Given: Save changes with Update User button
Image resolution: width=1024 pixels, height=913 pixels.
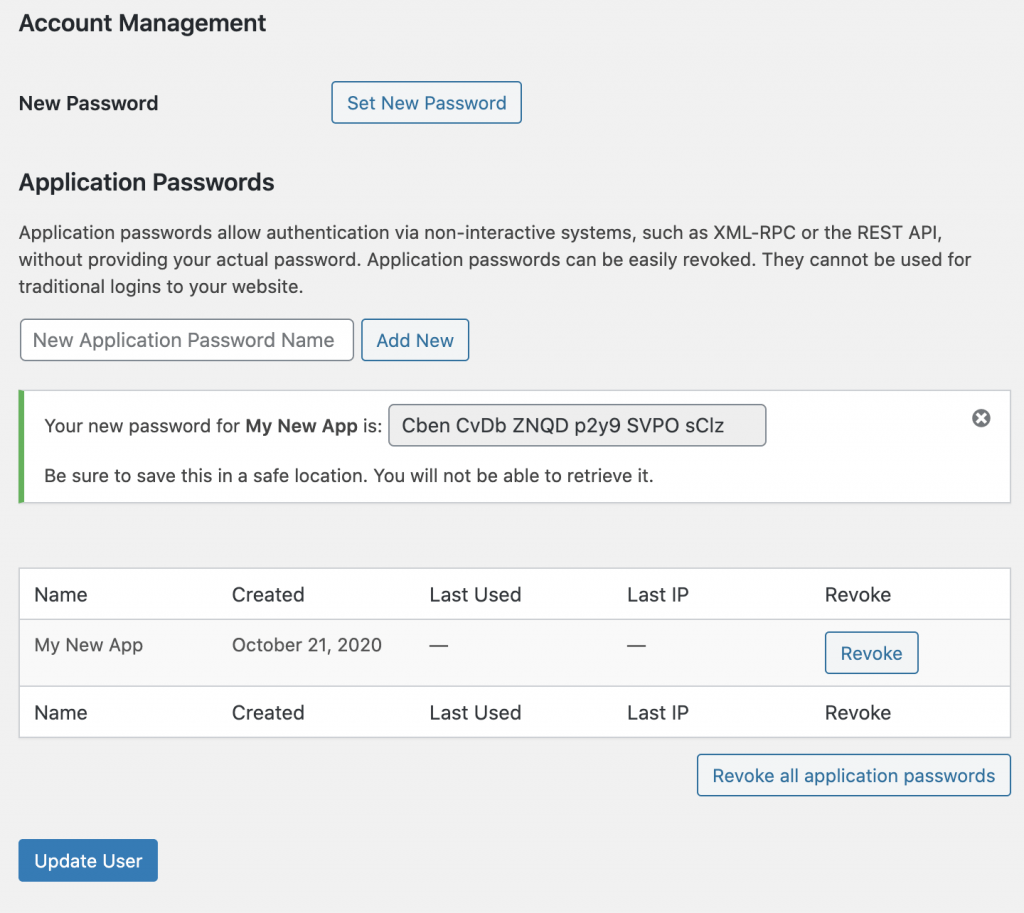Looking at the screenshot, I should point(88,860).
